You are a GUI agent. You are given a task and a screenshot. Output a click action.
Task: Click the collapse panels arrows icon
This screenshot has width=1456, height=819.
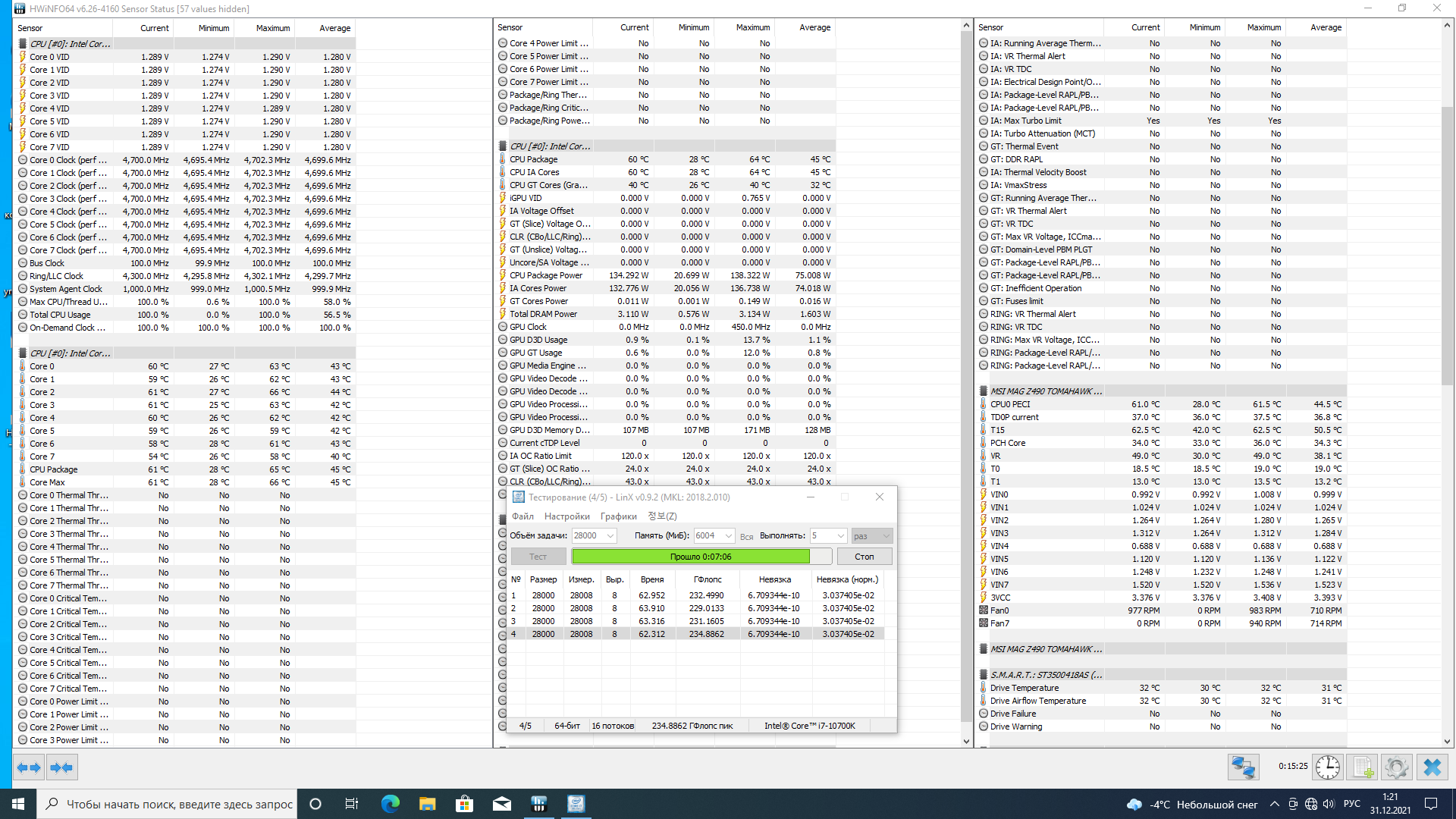coord(61,767)
